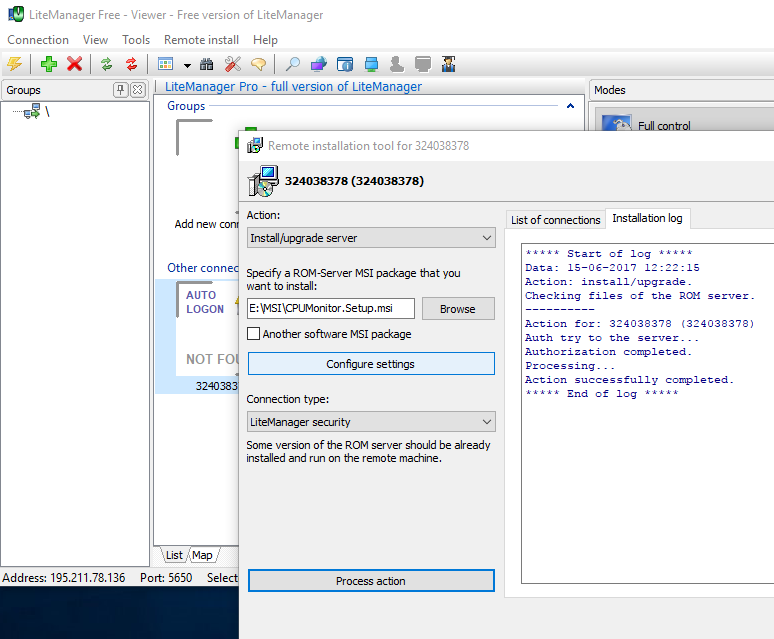The height and width of the screenshot is (639, 774).
Task: Click the List tab at the bottom
Action: (174, 555)
